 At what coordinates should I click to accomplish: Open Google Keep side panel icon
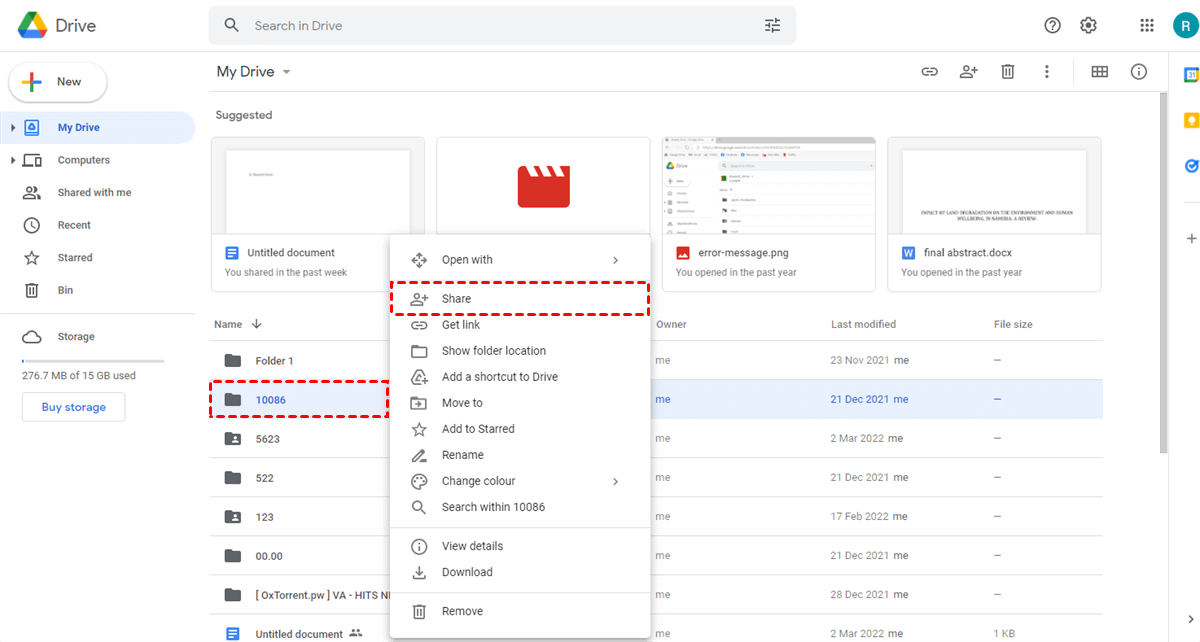(x=1191, y=121)
